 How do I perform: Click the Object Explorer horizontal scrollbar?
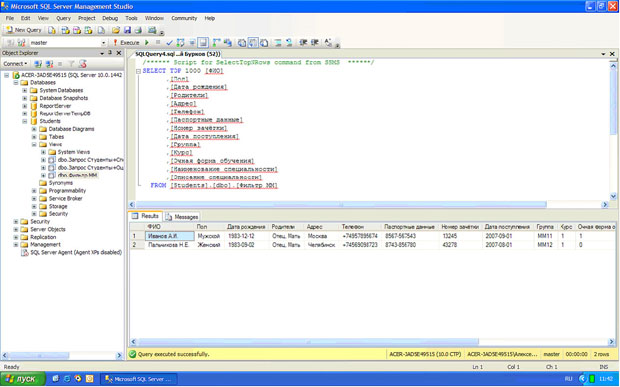coord(39,355)
